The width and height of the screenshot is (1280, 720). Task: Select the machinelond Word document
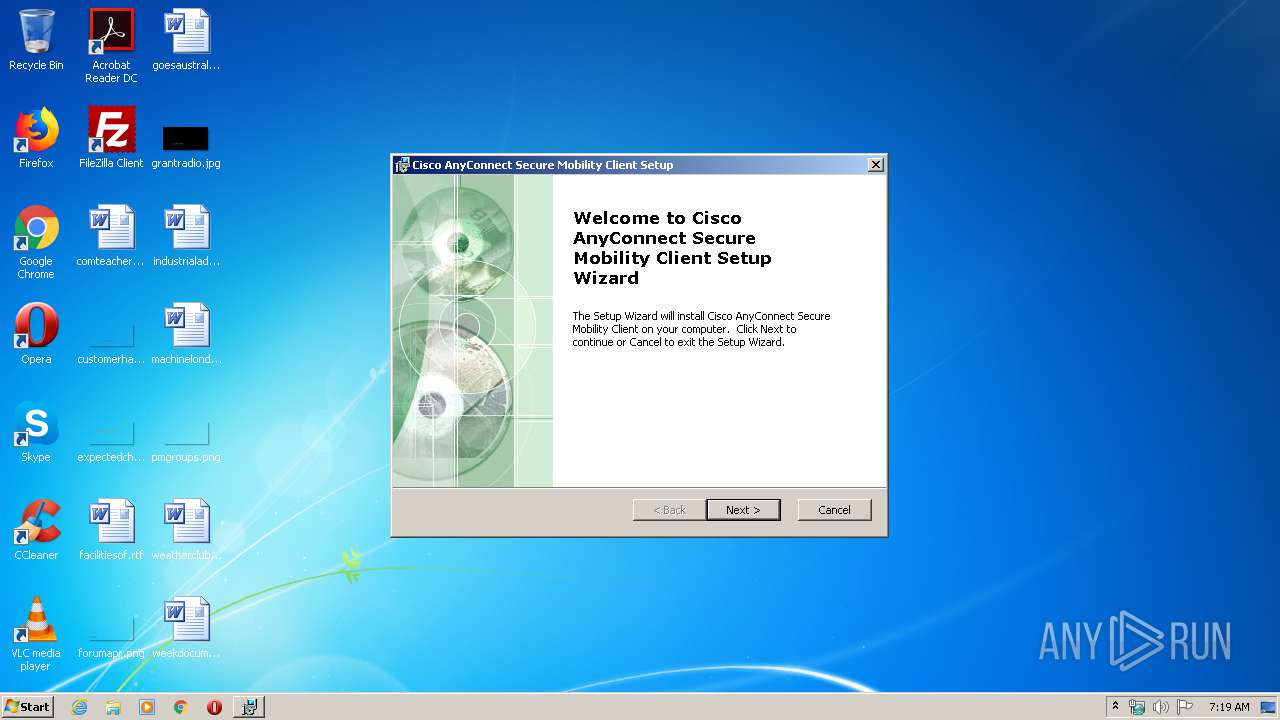(x=187, y=334)
